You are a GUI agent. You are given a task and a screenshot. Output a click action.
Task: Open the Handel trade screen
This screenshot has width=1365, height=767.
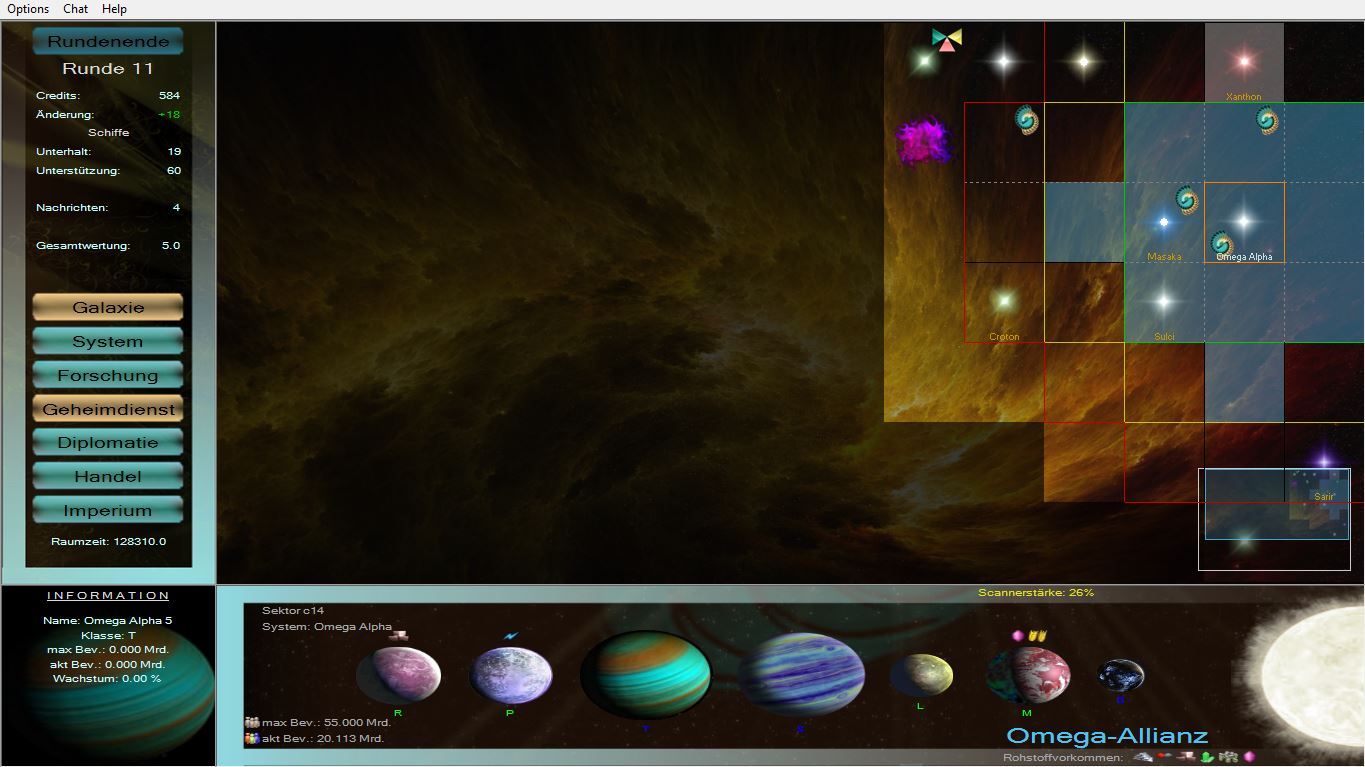[x=108, y=476]
